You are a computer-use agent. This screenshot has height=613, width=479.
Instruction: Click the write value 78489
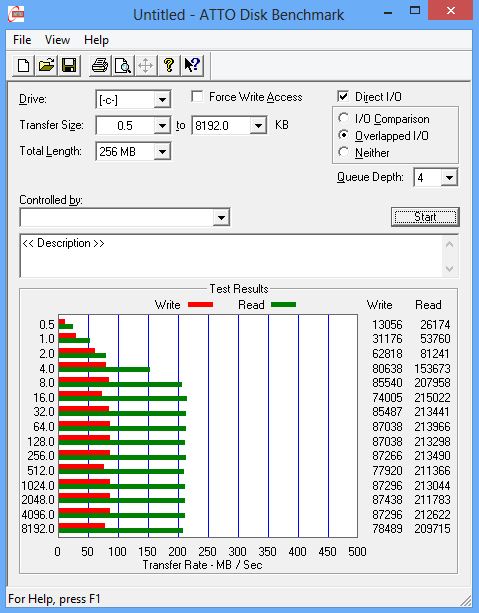pyautogui.click(x=387, y=529)
